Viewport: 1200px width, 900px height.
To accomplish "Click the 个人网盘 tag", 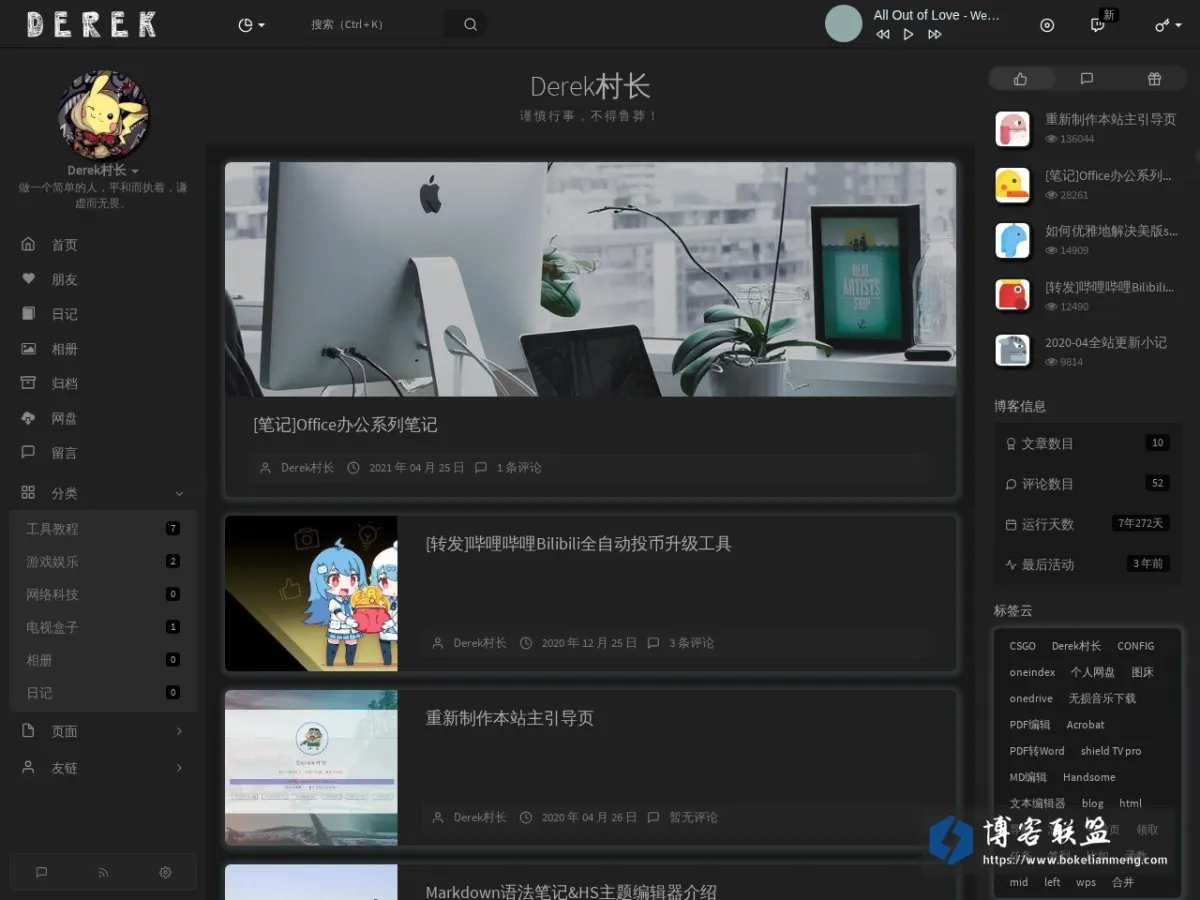I will [1092, 672].
